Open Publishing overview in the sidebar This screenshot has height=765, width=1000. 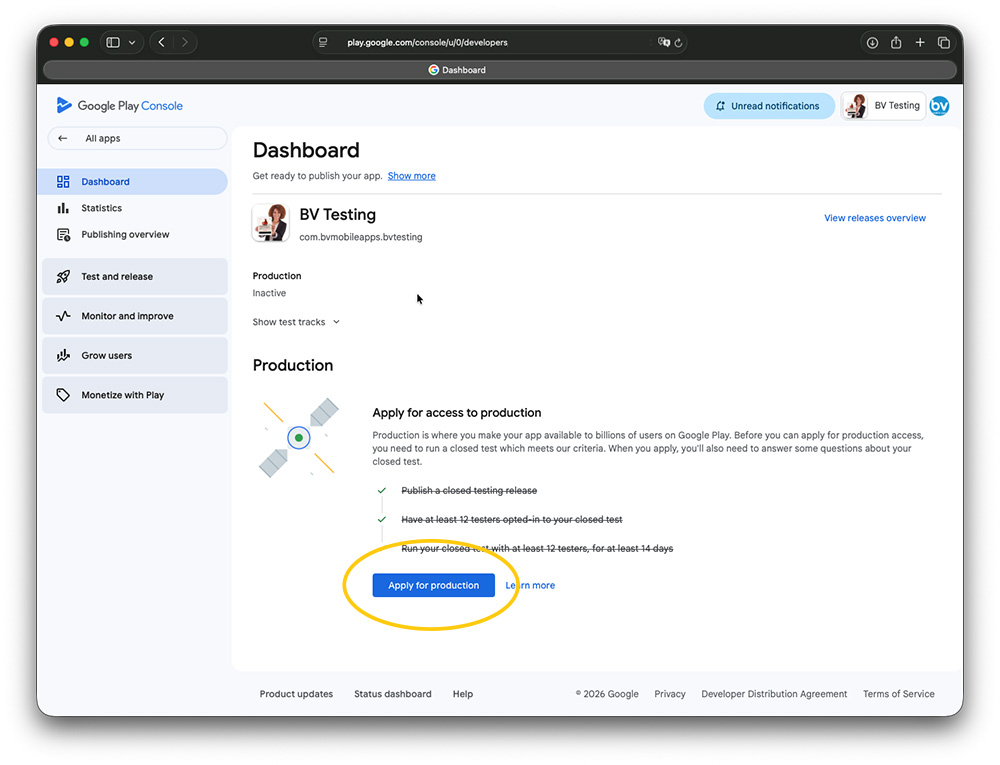[135, 235]
